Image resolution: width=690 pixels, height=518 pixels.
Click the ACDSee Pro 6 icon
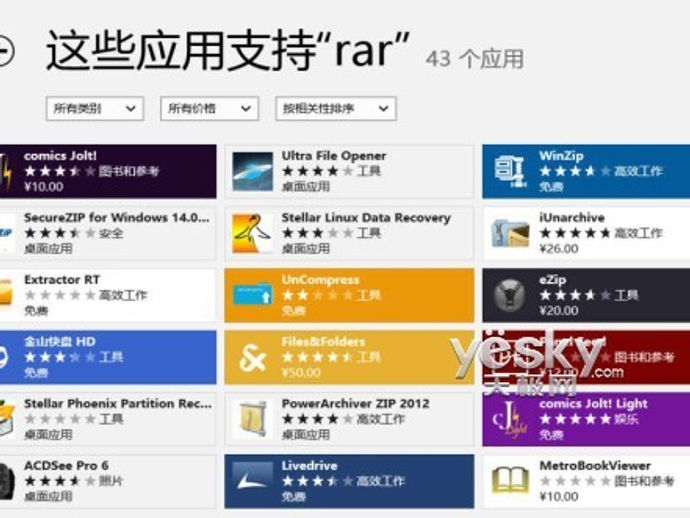7,481
